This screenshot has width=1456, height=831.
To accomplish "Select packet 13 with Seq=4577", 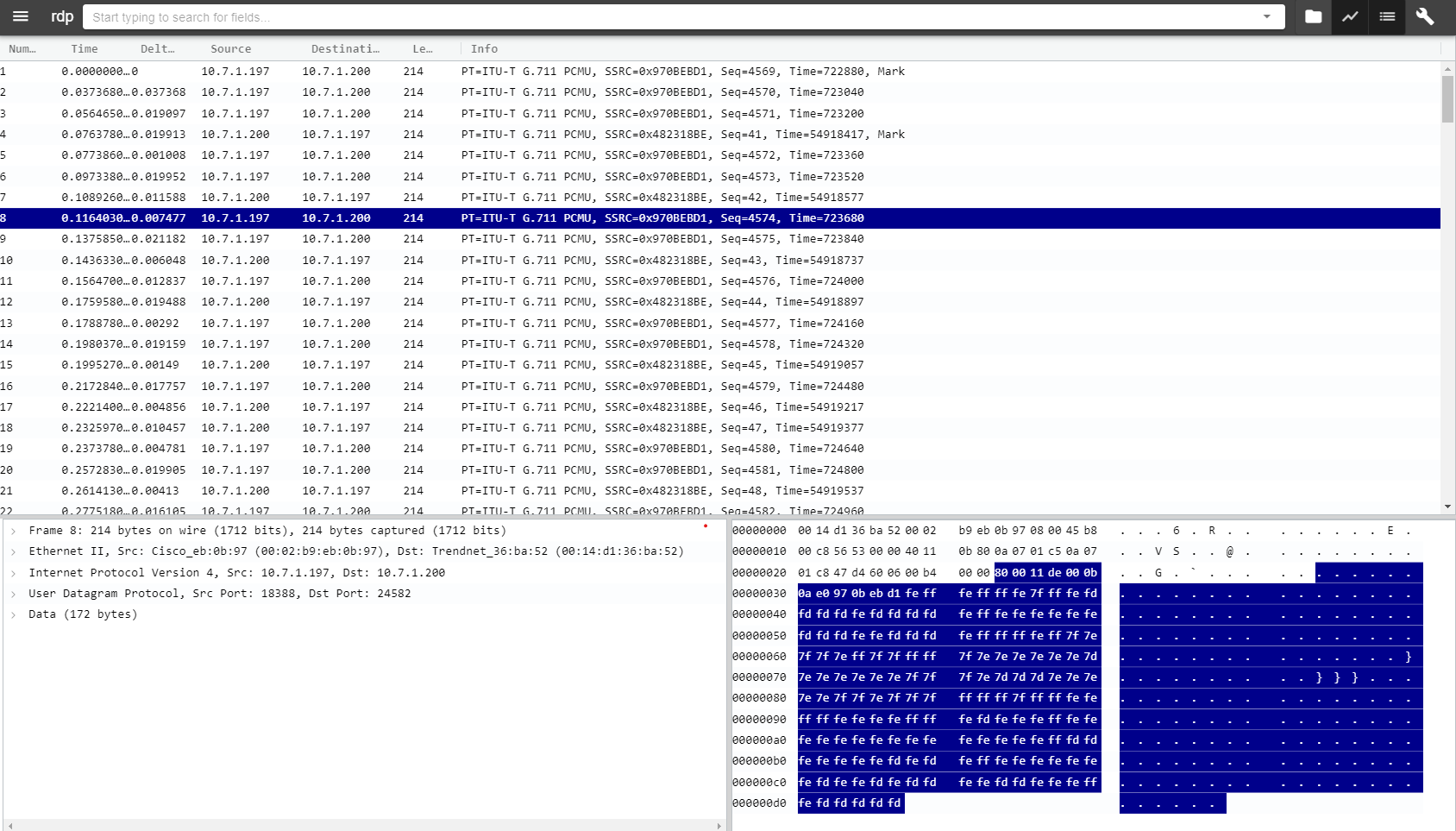I will [x=720, y=324].
